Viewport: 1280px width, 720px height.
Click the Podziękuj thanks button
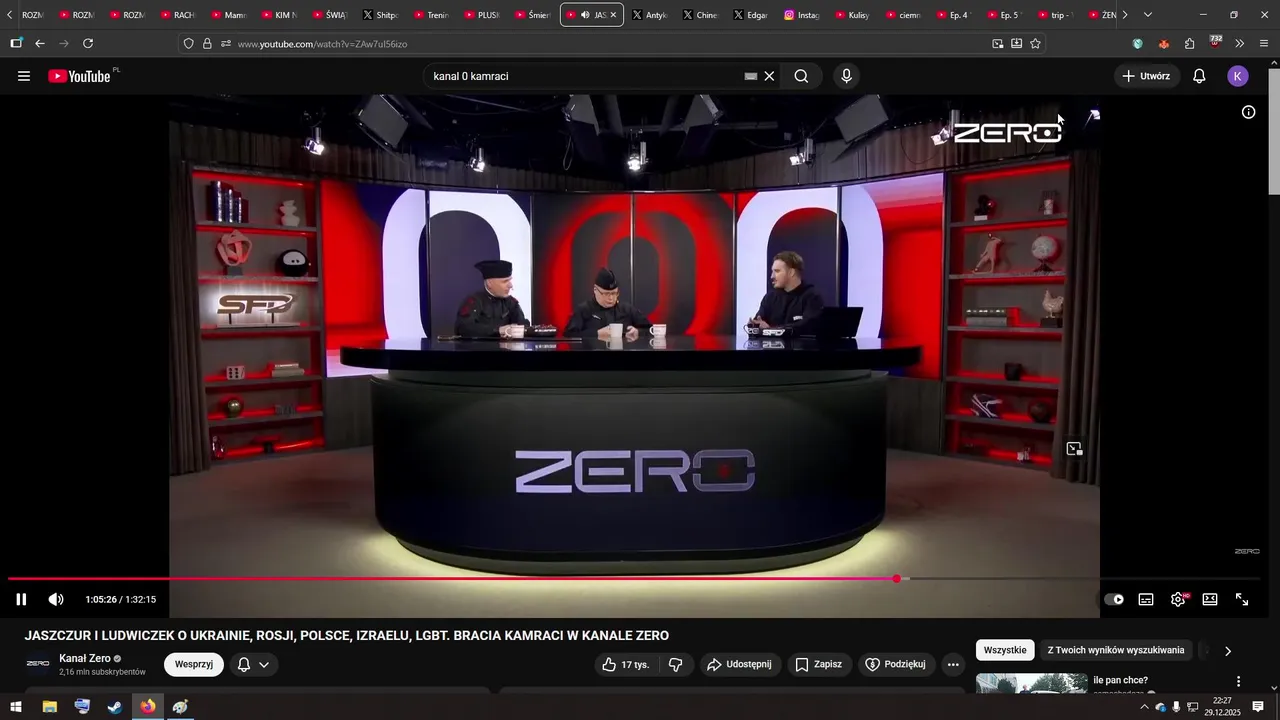point(896,664)
